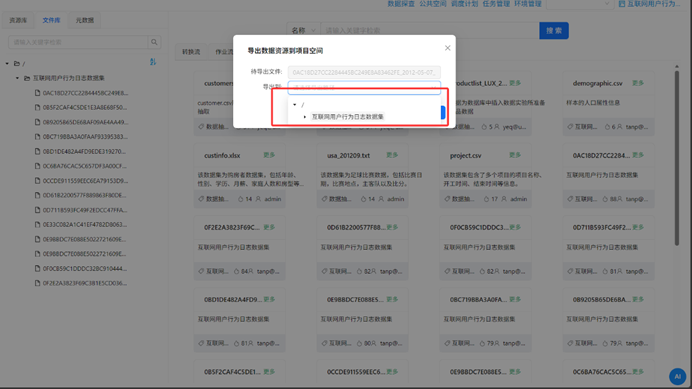Viewport: 692px width, 389px height.
Task: Click folder icon of 互联网用户行为日志数据集 in left tree
Action: coord(27,78)
